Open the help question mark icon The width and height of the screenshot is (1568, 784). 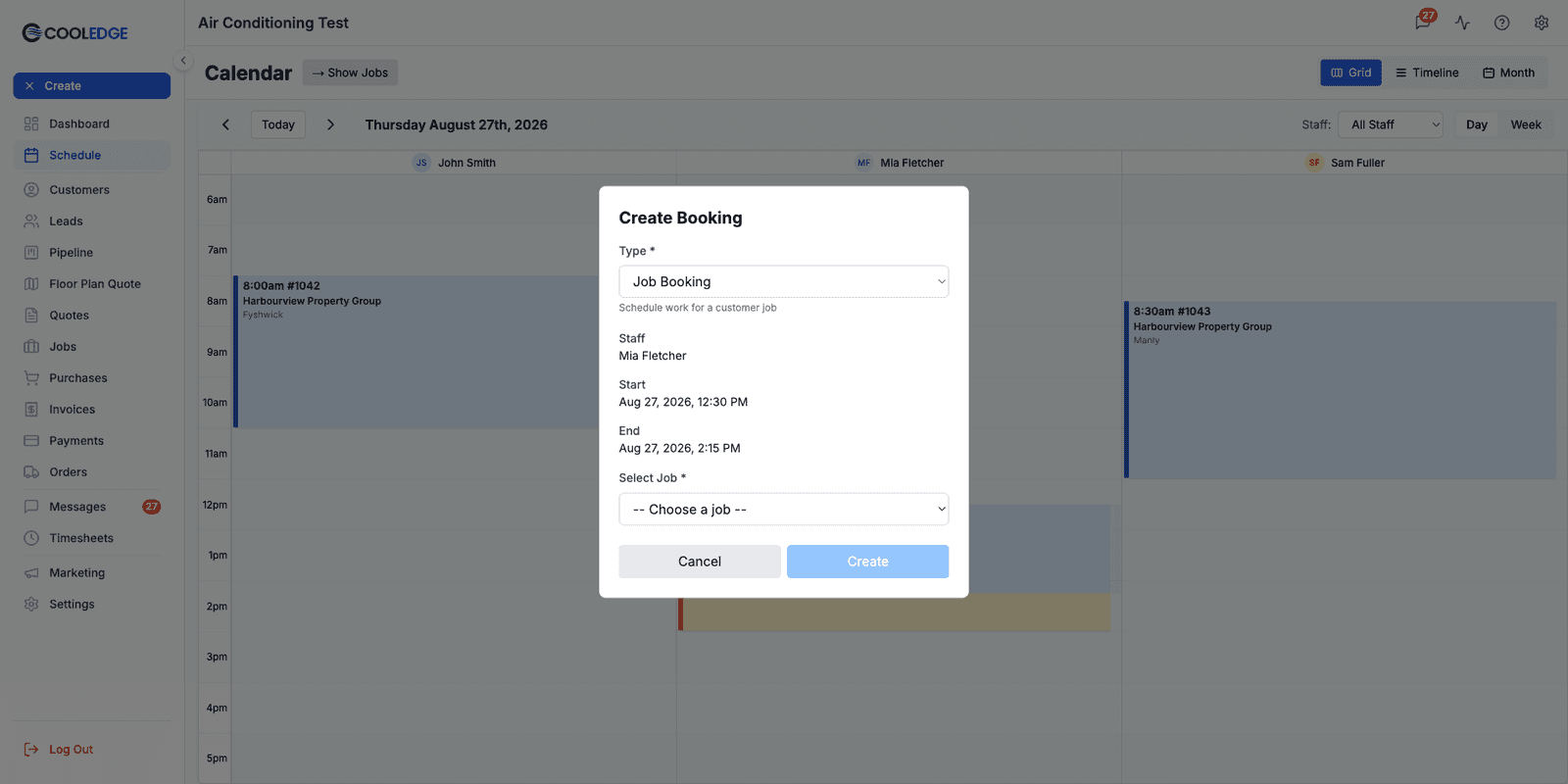pos(1501,23)
